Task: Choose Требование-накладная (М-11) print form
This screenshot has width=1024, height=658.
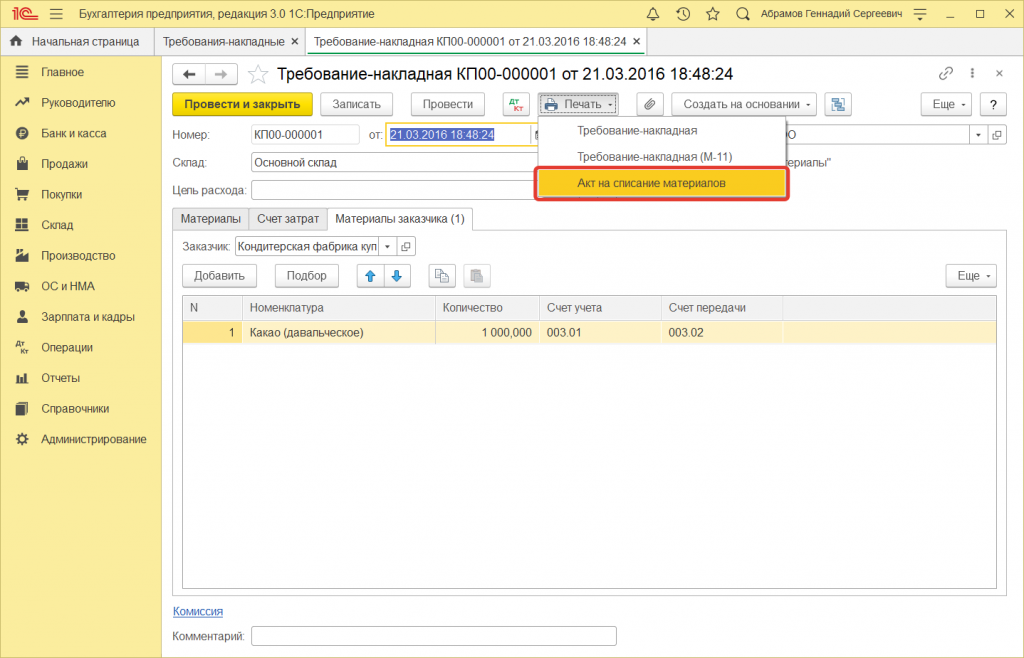Action: (655, 156)
